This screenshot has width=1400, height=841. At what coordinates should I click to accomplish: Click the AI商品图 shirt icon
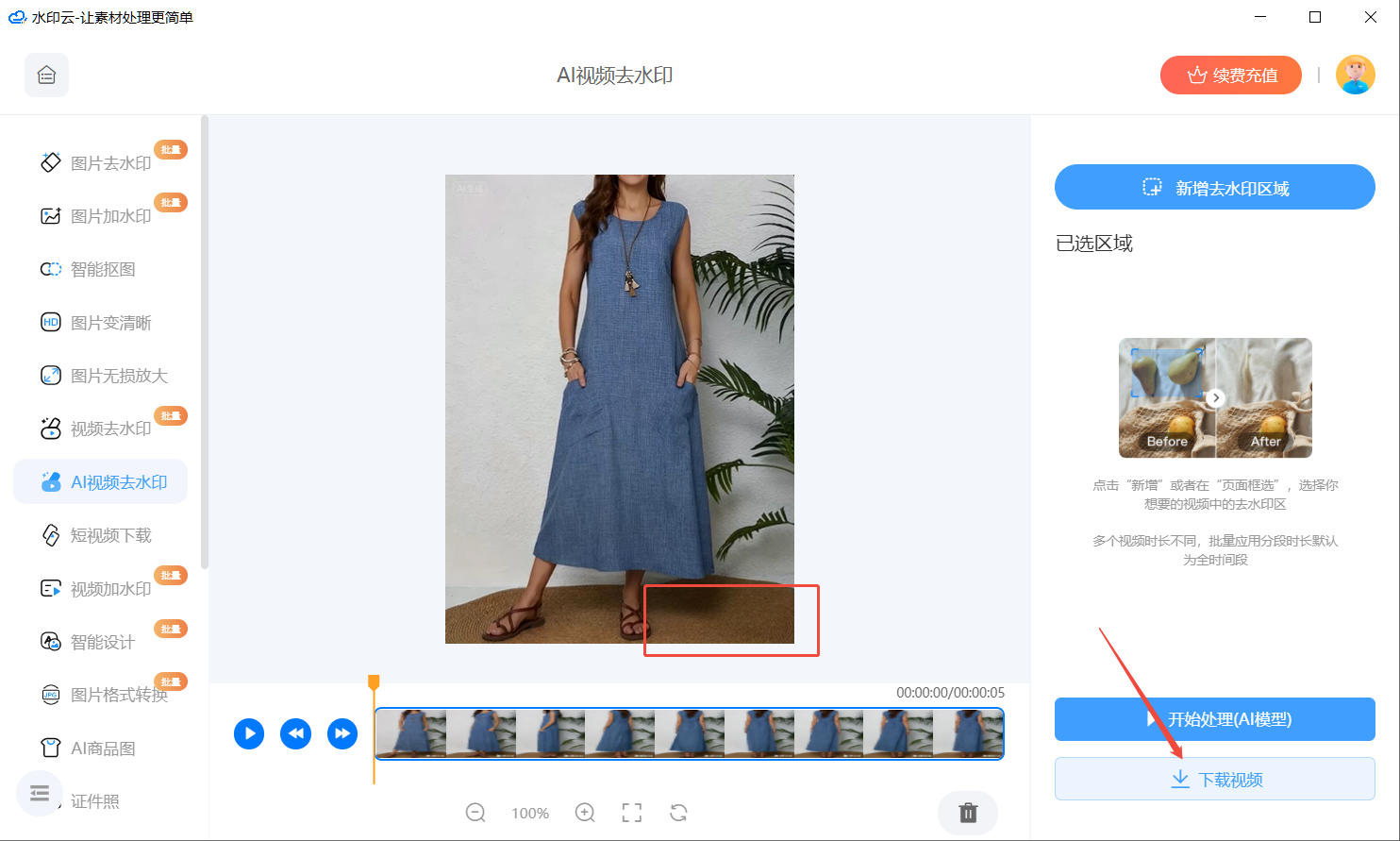(x=51, y=748)
